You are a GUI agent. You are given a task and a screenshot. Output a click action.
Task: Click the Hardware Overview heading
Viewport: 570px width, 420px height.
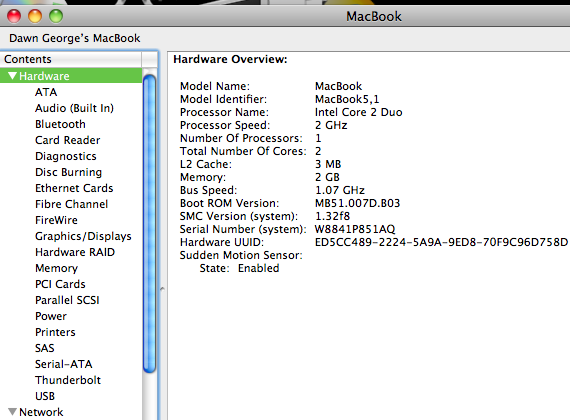point(230,59)
